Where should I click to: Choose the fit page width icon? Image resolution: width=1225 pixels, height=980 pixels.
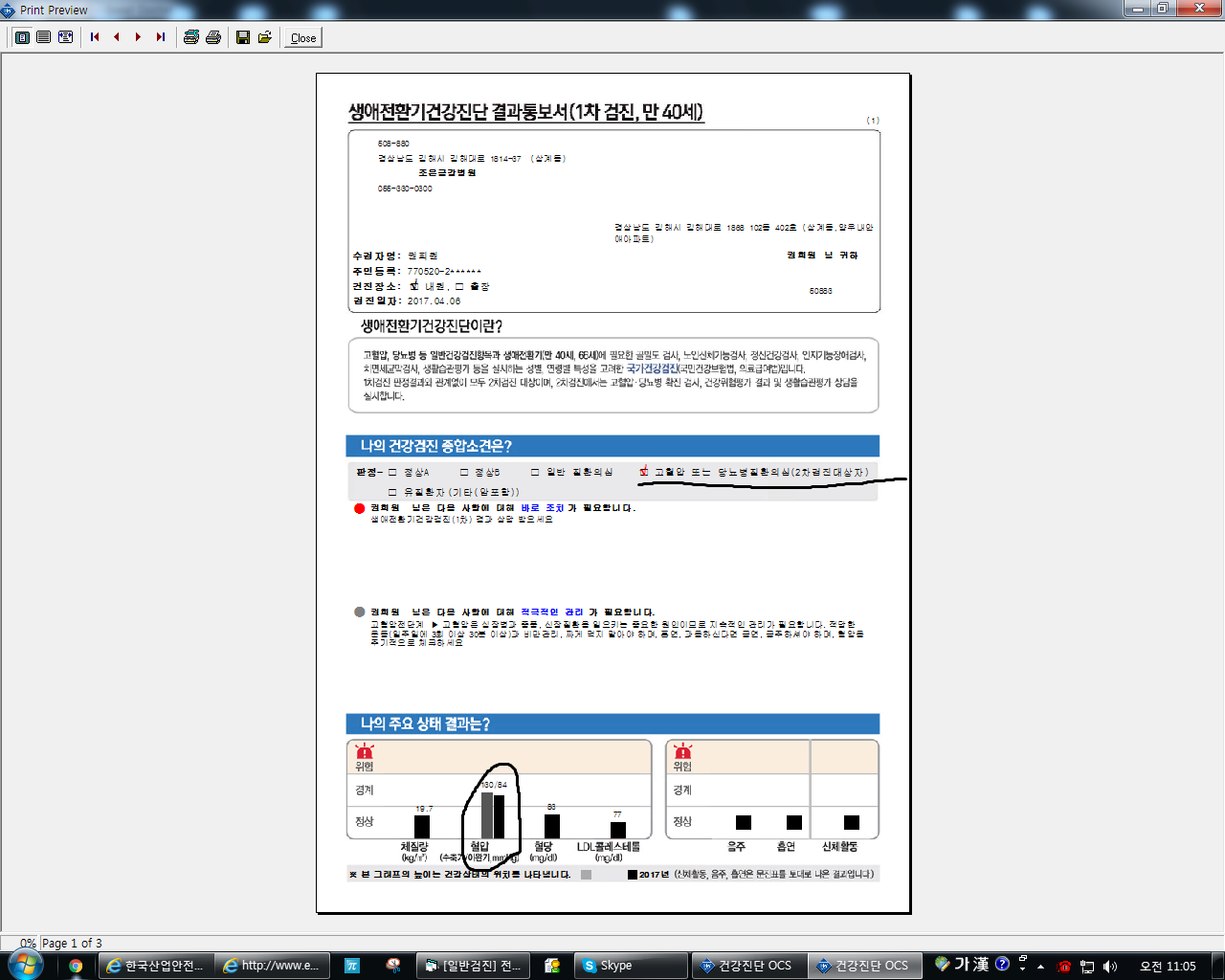[65, 37]
